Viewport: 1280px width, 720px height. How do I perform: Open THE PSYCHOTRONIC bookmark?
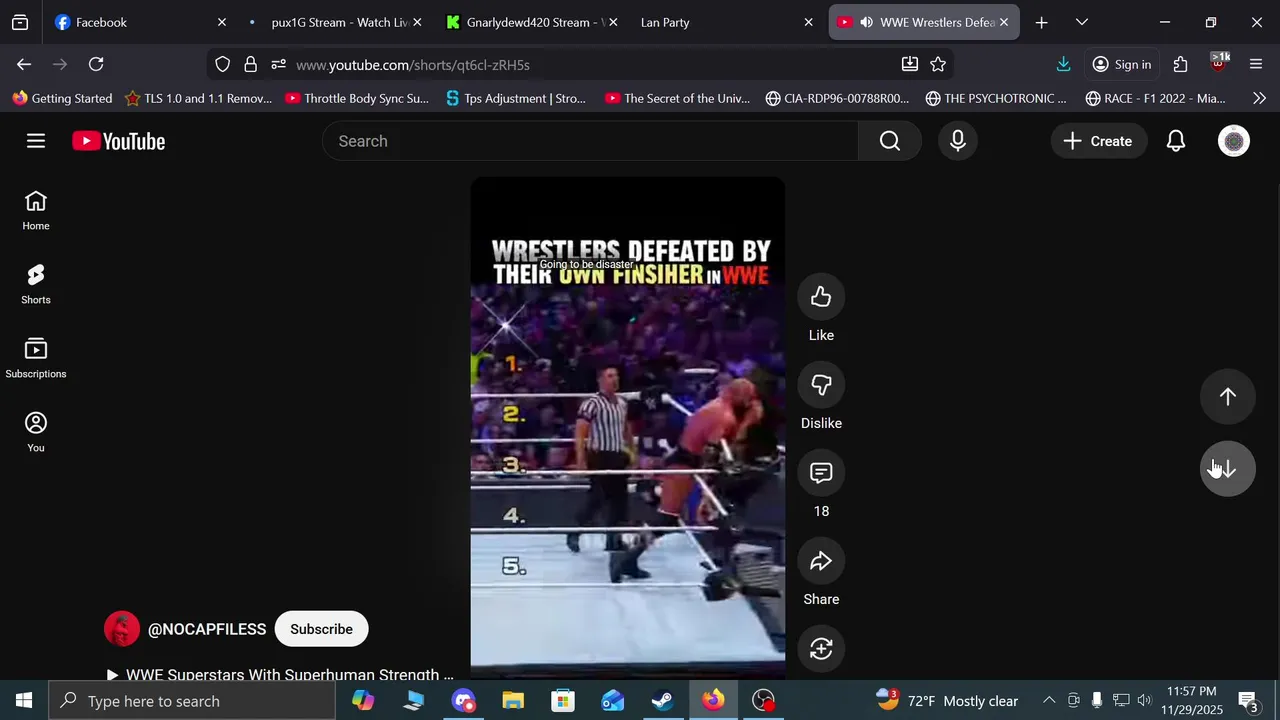[996, 98]
